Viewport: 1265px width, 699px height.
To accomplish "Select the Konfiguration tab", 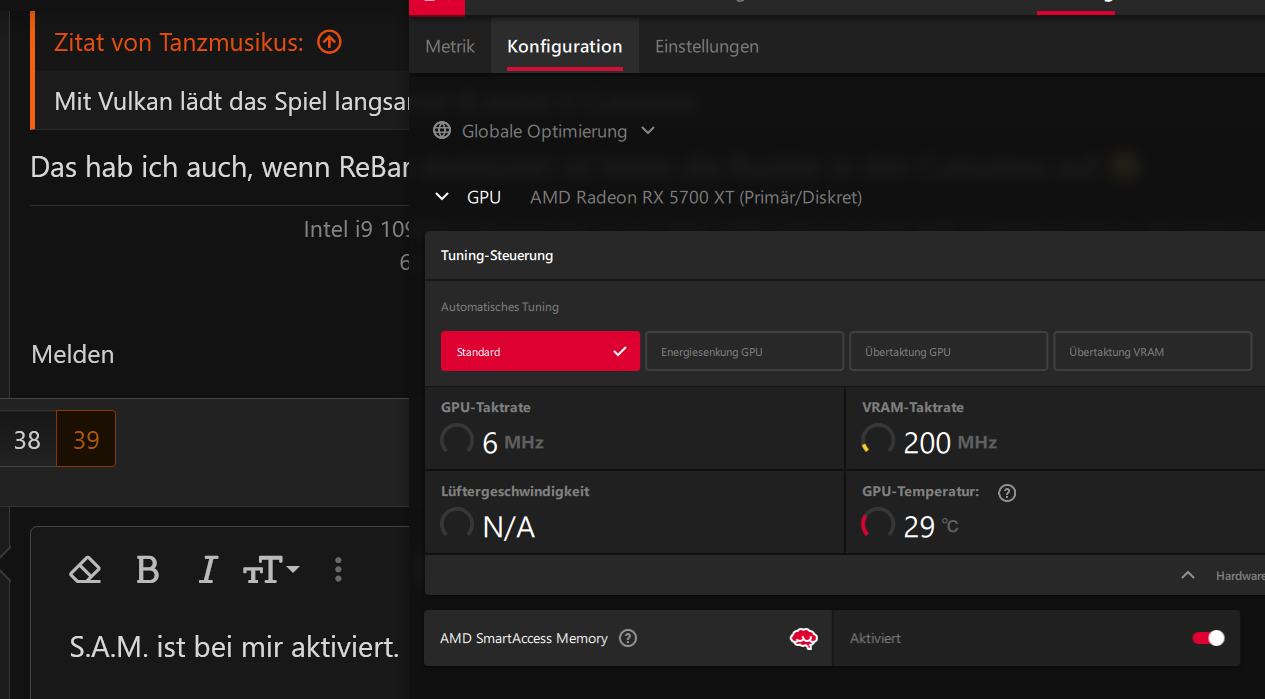I will tap(565, 46).
